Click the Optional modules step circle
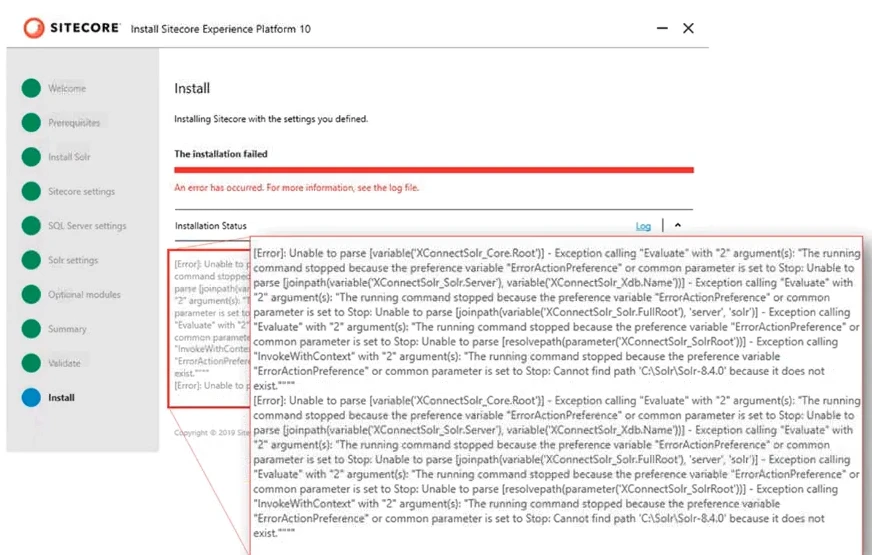Viewport: 872px width, 555px height. point(31,294)
